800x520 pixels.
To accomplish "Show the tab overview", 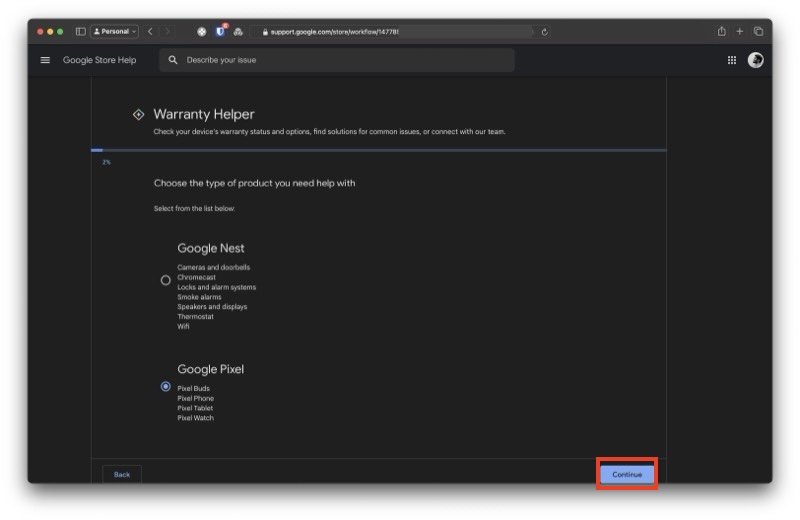I will pyautogui.click(x=758, y=32).
